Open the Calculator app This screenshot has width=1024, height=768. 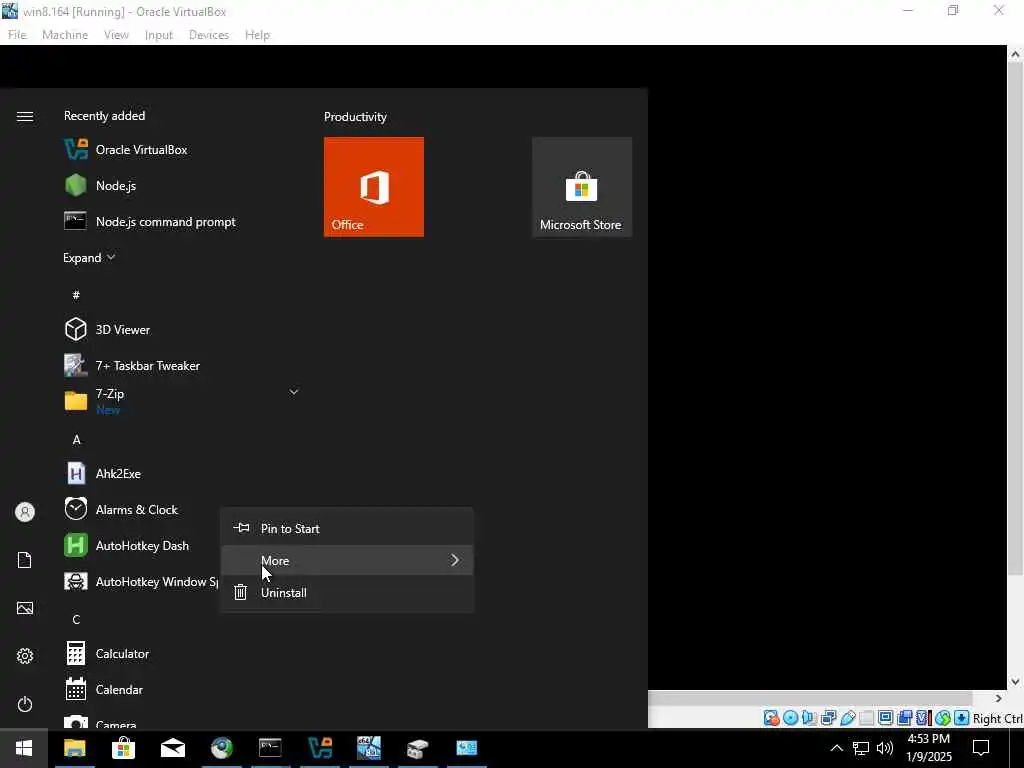coord(107,653)
